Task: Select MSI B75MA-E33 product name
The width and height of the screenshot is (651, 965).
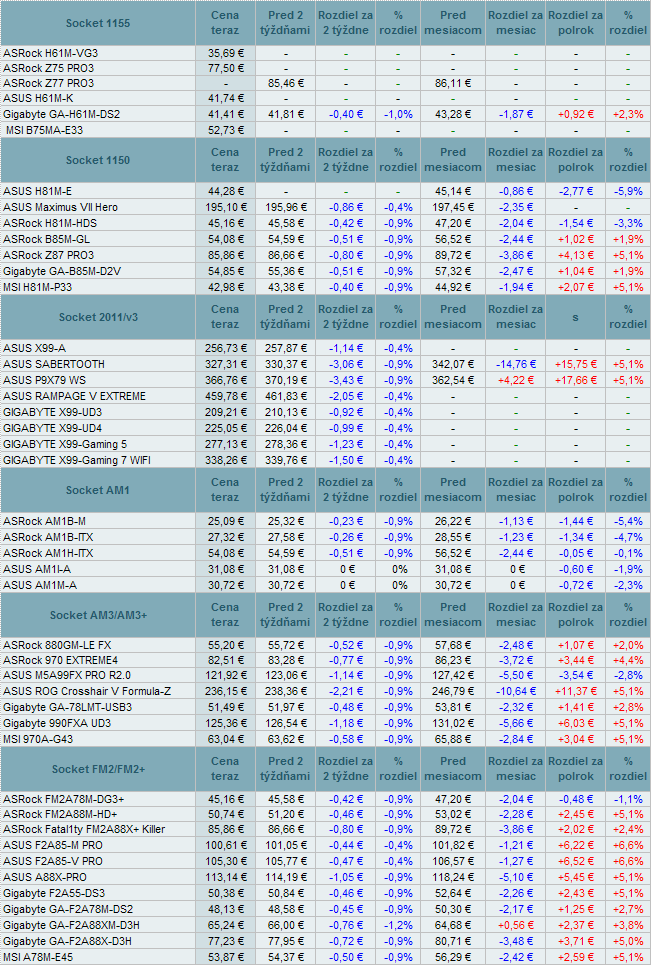Action: point(44,130)
